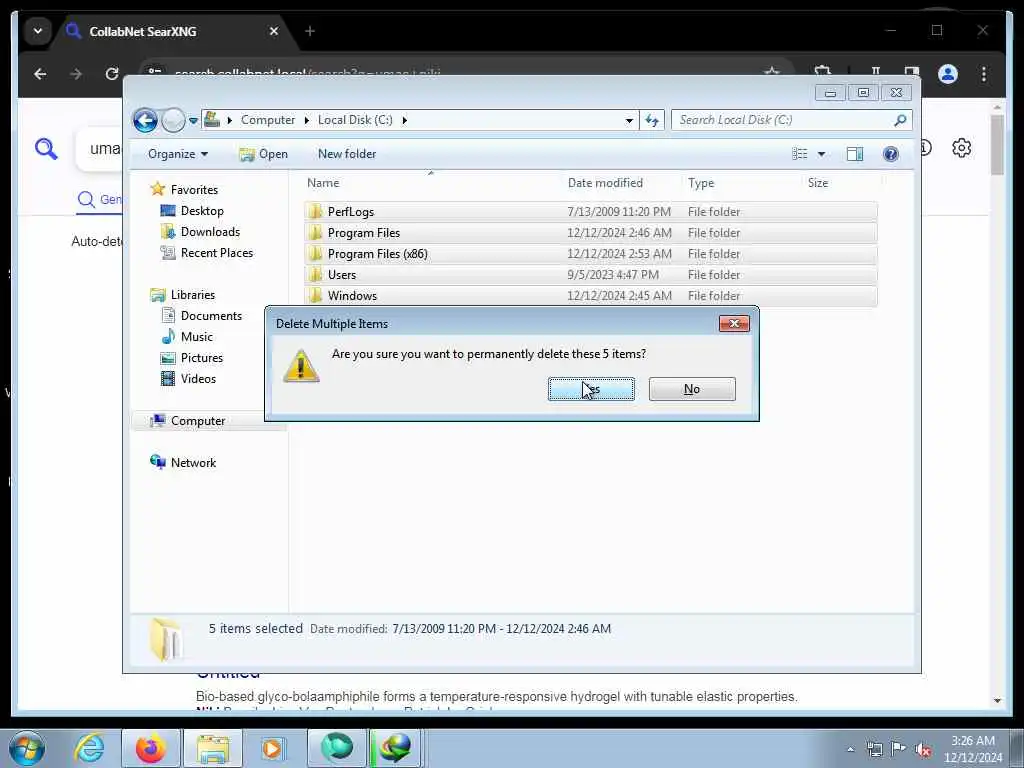
Task: Sort by Date modified column header
Action: pyautogui.click(x=605, y=183)
